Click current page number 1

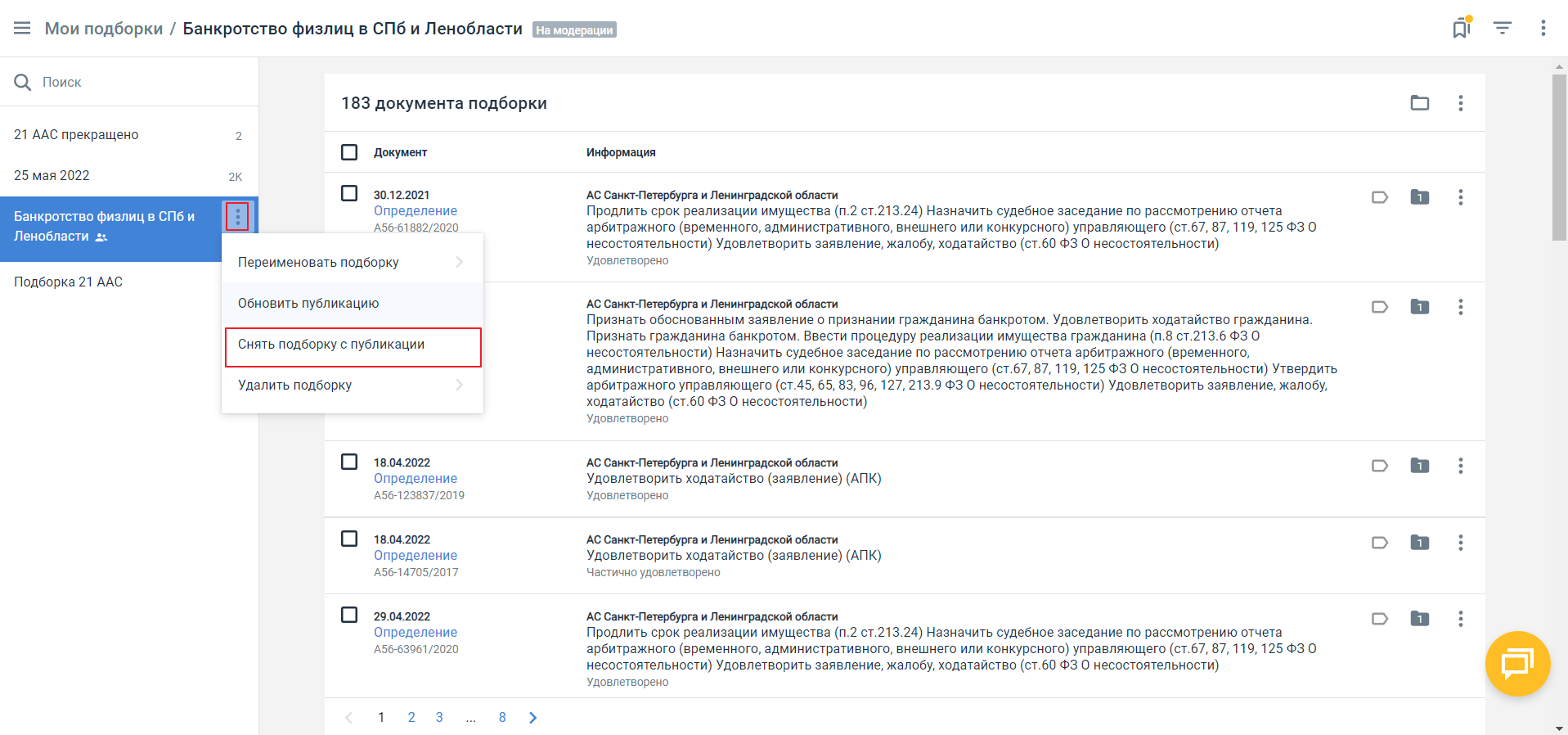click(381, 718)
